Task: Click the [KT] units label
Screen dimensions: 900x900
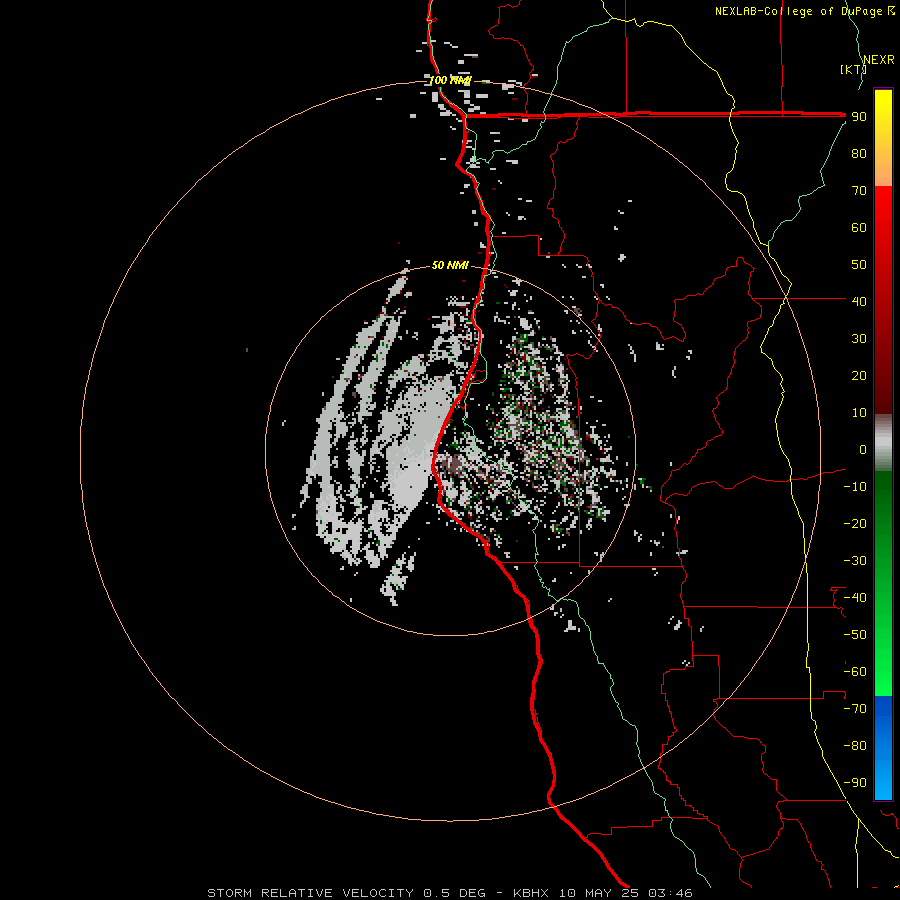Action: tap(853, 69)
